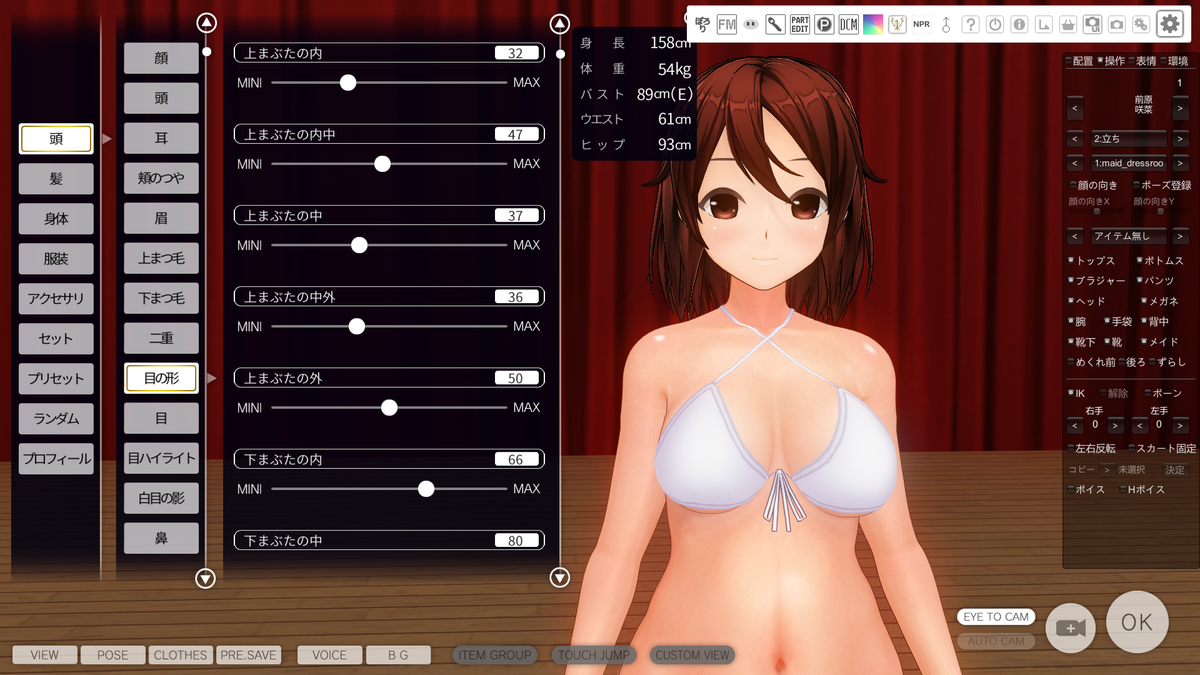Screen dimensions: 1200x675
Task: Click the antler emblem toolbar icon
Action: (897, 24)
